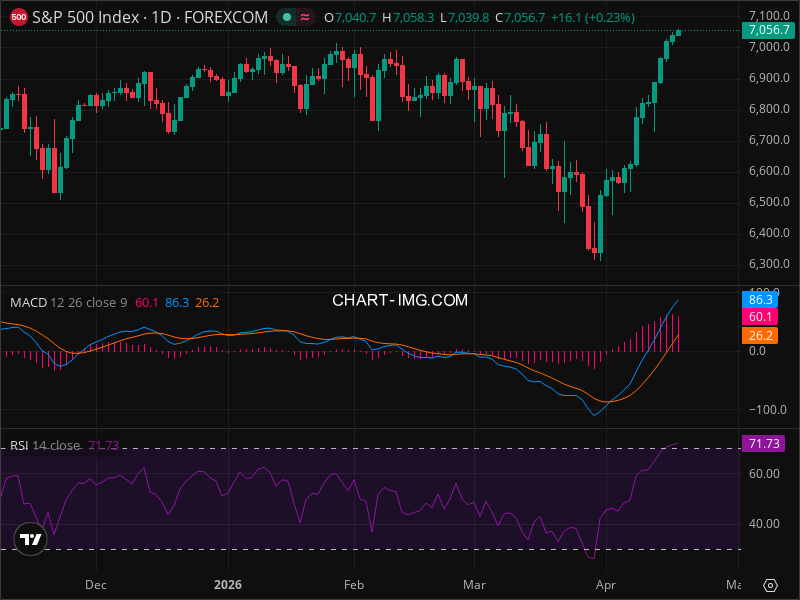Click the Dec time axis label

(x=96, y=585)
